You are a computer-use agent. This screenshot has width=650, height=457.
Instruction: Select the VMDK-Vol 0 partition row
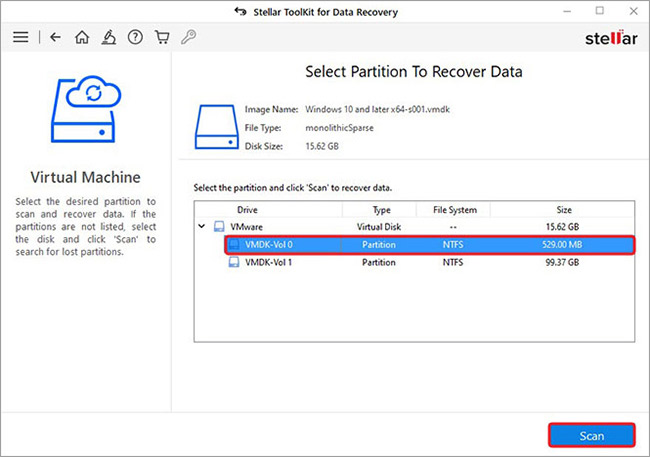point(429,245)
